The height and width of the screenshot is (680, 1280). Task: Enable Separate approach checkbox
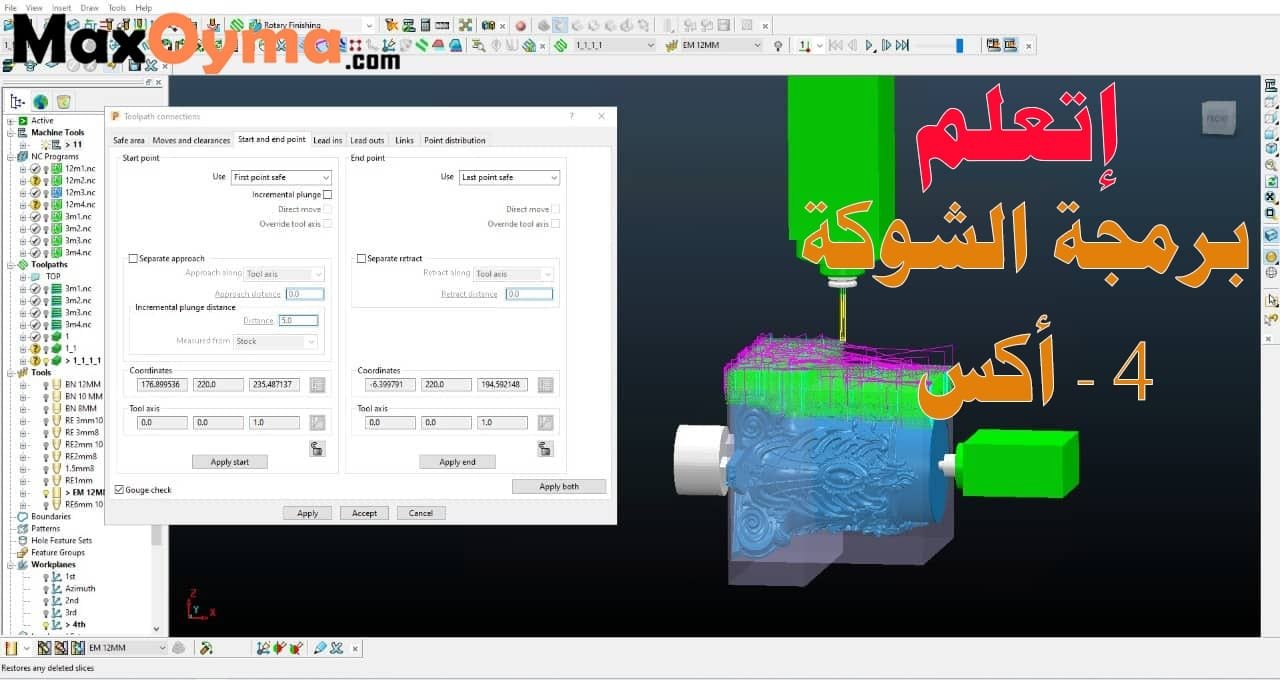click(x=133, y=259)
